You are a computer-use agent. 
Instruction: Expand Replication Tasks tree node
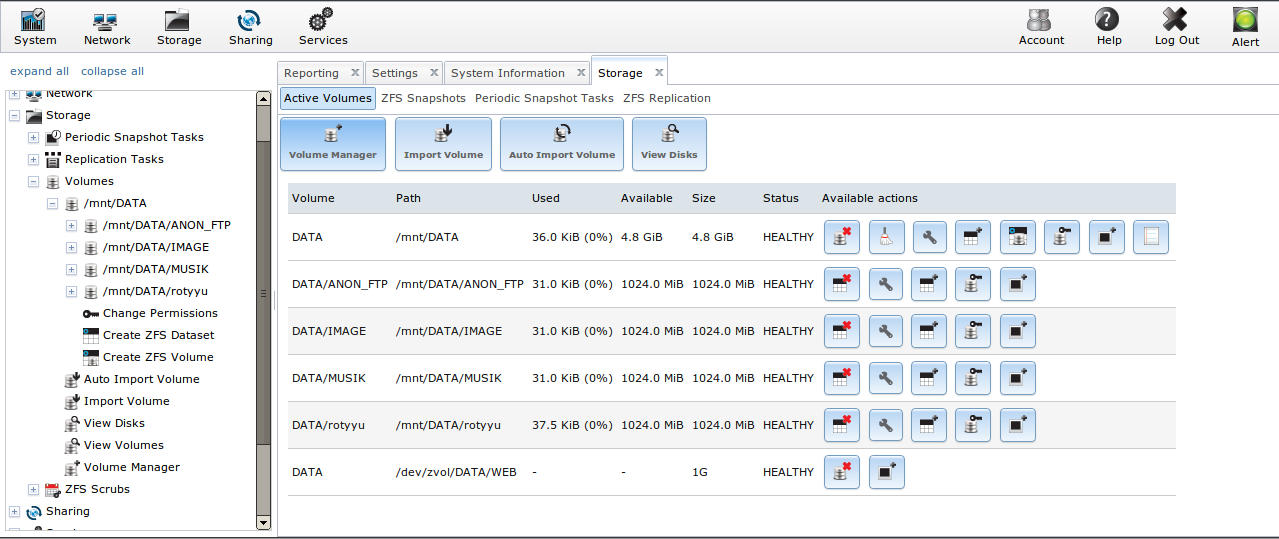click(x=33, y=159)
